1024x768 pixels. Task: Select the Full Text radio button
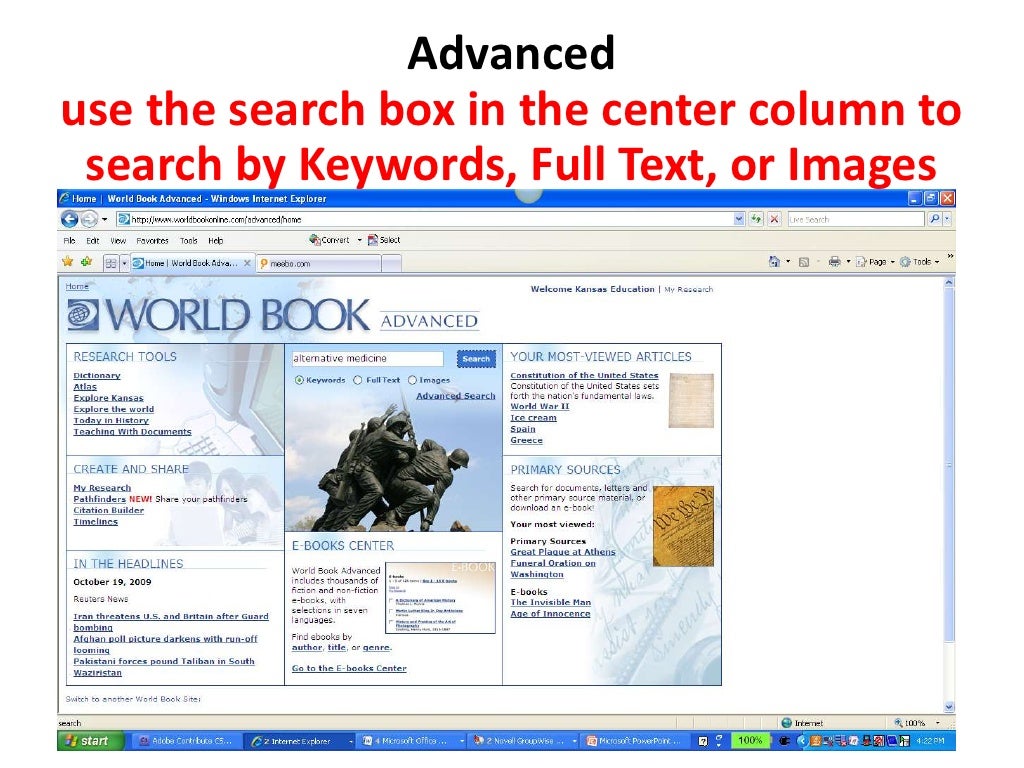tap(357, 380)
